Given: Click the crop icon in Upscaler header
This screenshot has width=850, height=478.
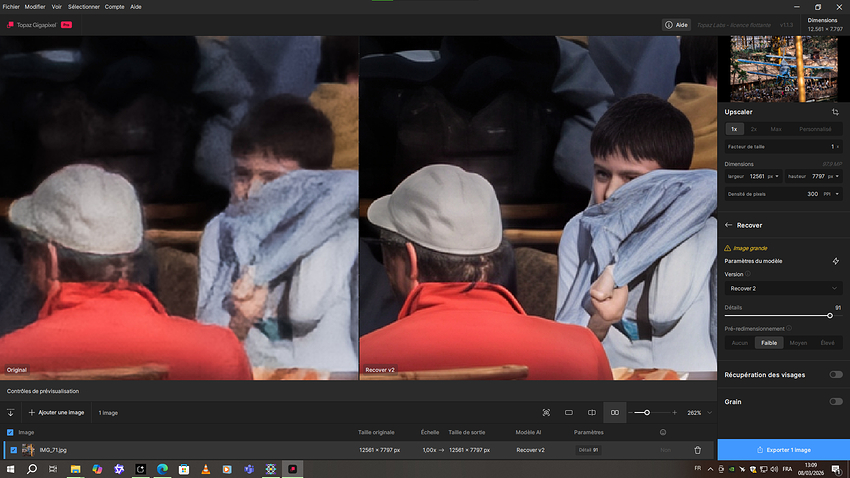Looking at the screenshot, I should pos(835,112).
